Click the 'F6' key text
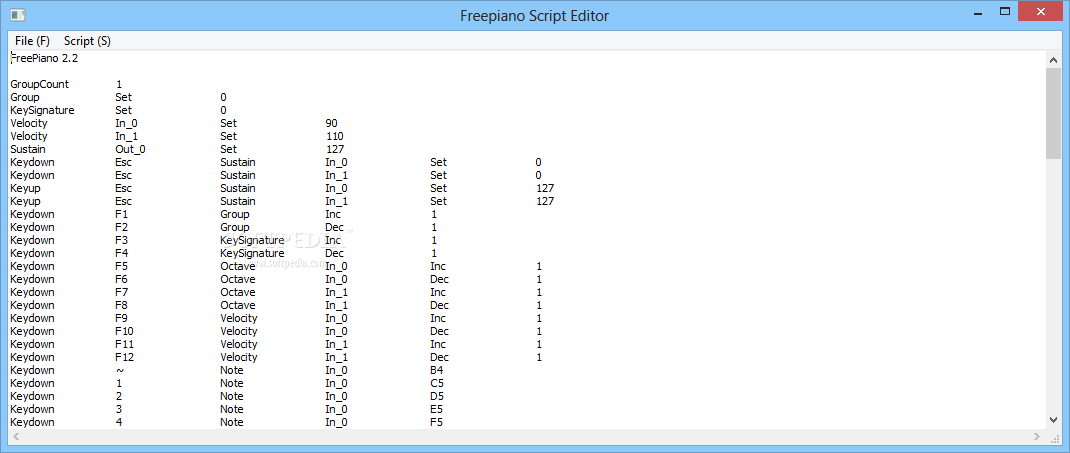 (122, 279)
